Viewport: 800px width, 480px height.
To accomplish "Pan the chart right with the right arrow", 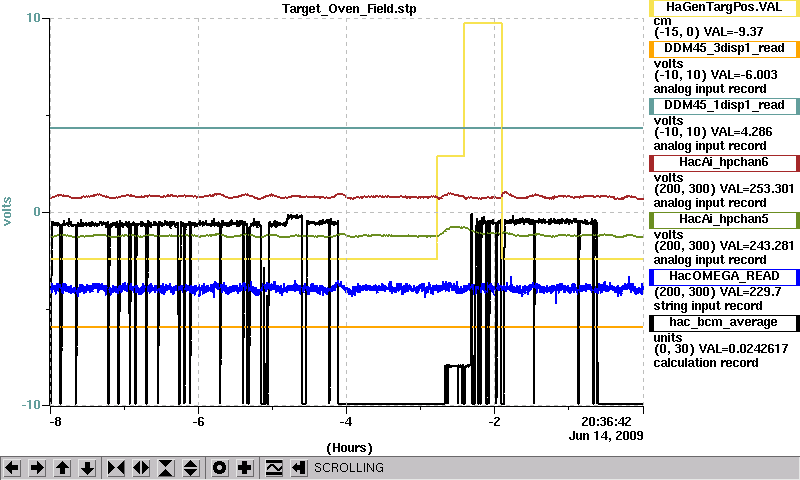I will pyautogui.click(x=37, y=468).
